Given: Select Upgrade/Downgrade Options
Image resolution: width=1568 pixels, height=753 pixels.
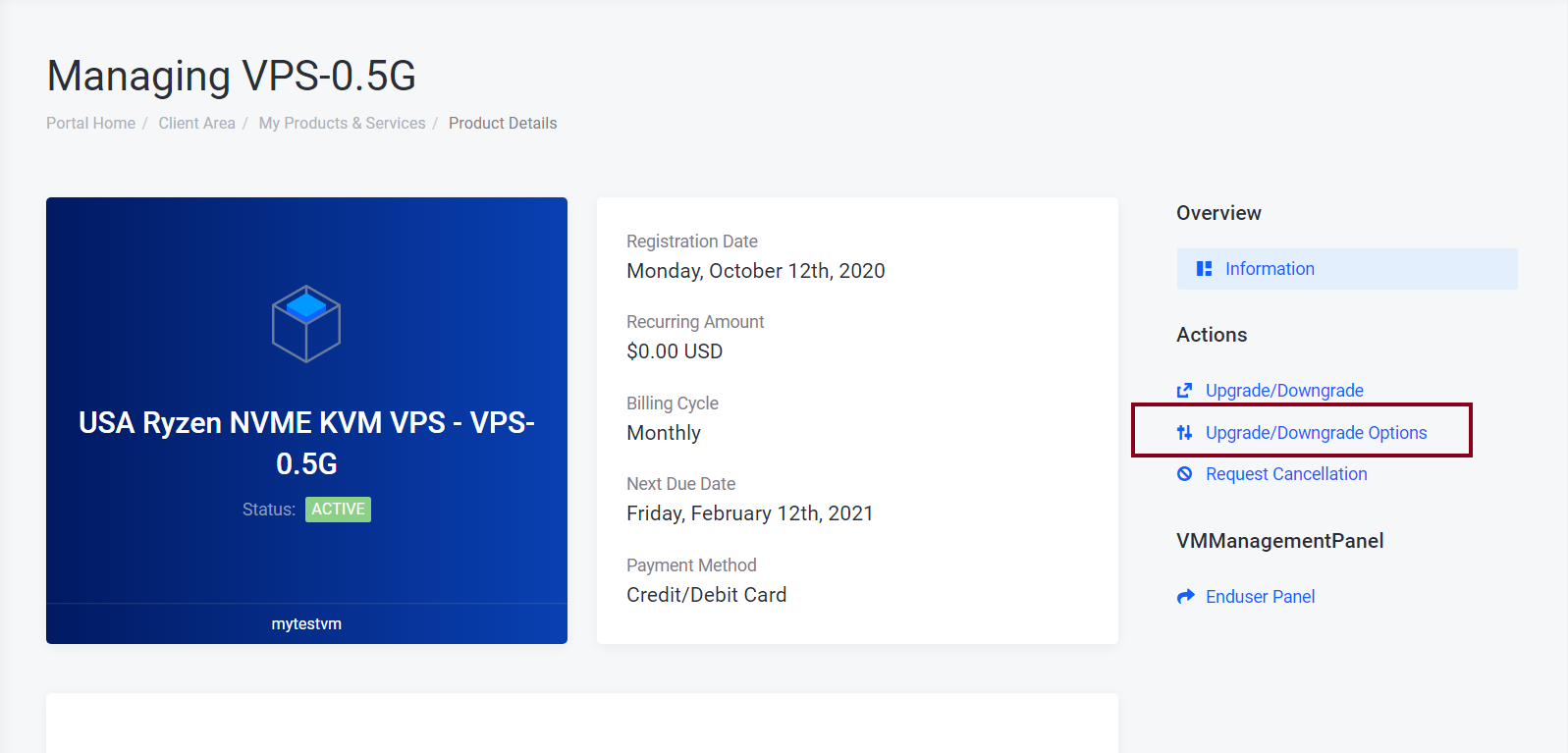Looking at the screenshot, I should pyautogui.click(x=1316, y=433).
